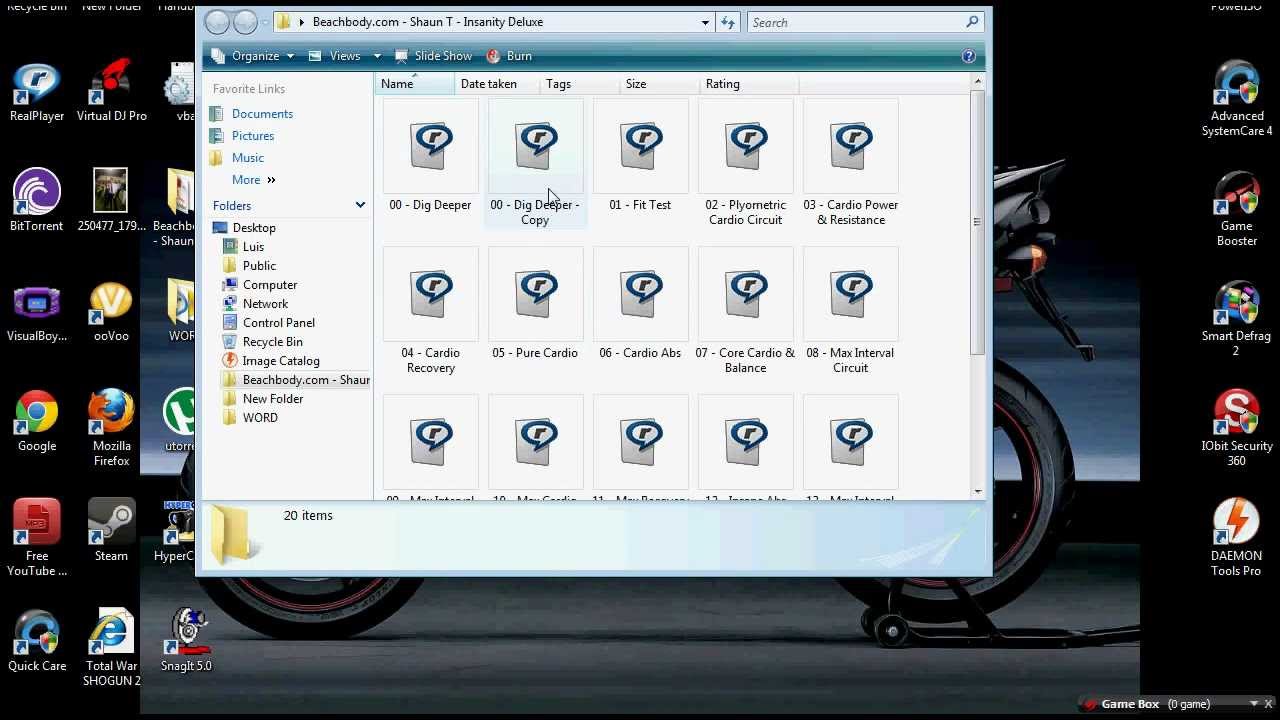Select Control Panel in the tree
1280x720 pixels.
click(x=279, y=323)
